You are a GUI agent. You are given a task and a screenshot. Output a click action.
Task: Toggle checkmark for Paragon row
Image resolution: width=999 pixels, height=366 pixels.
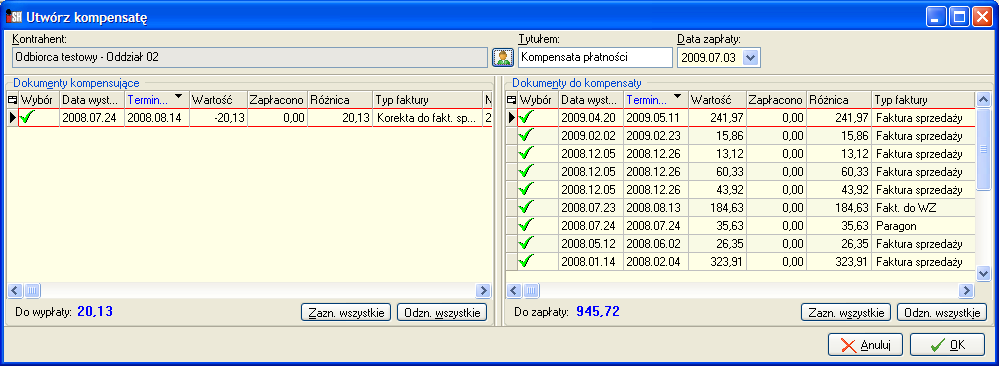(x=527, y=226)
